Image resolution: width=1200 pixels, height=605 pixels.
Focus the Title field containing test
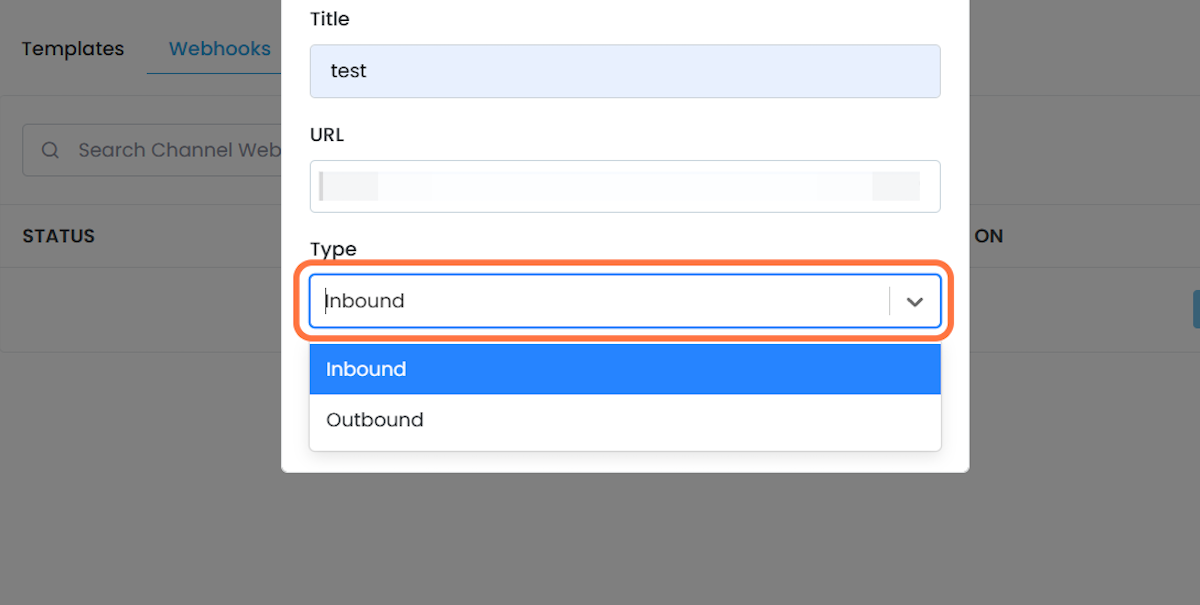(625, 71)
